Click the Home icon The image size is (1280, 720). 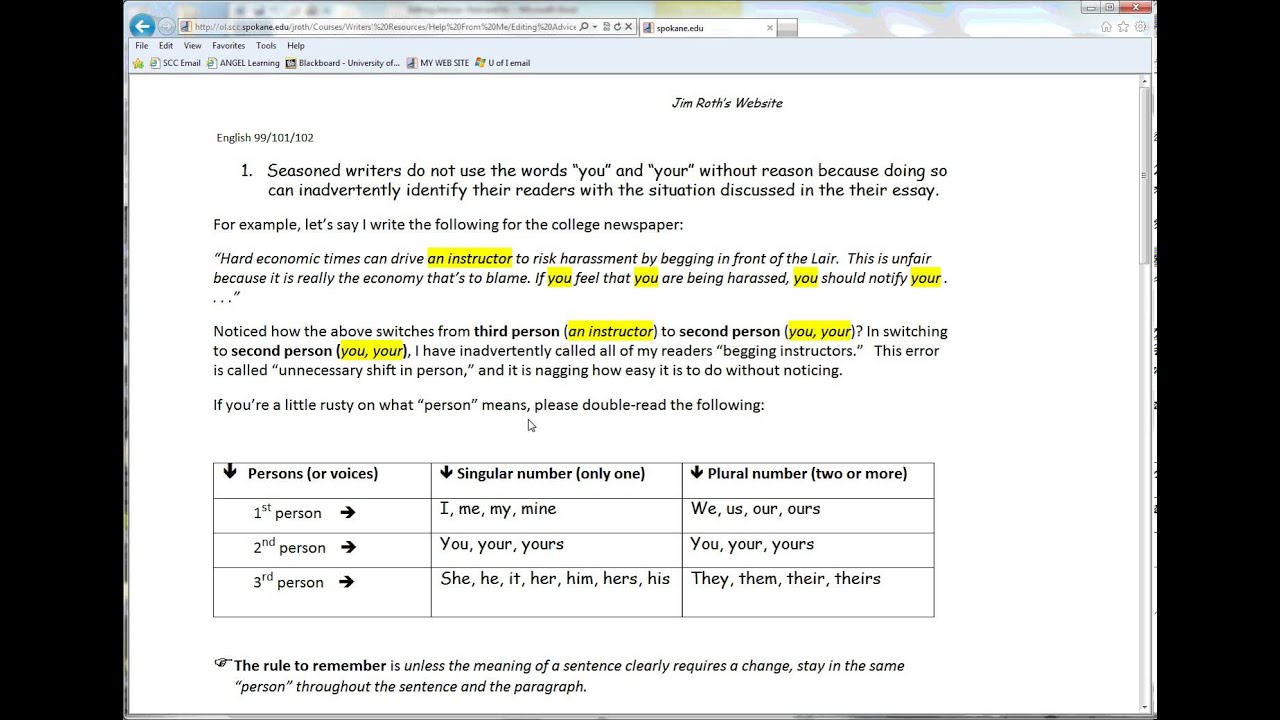[x=1107, y=27]
